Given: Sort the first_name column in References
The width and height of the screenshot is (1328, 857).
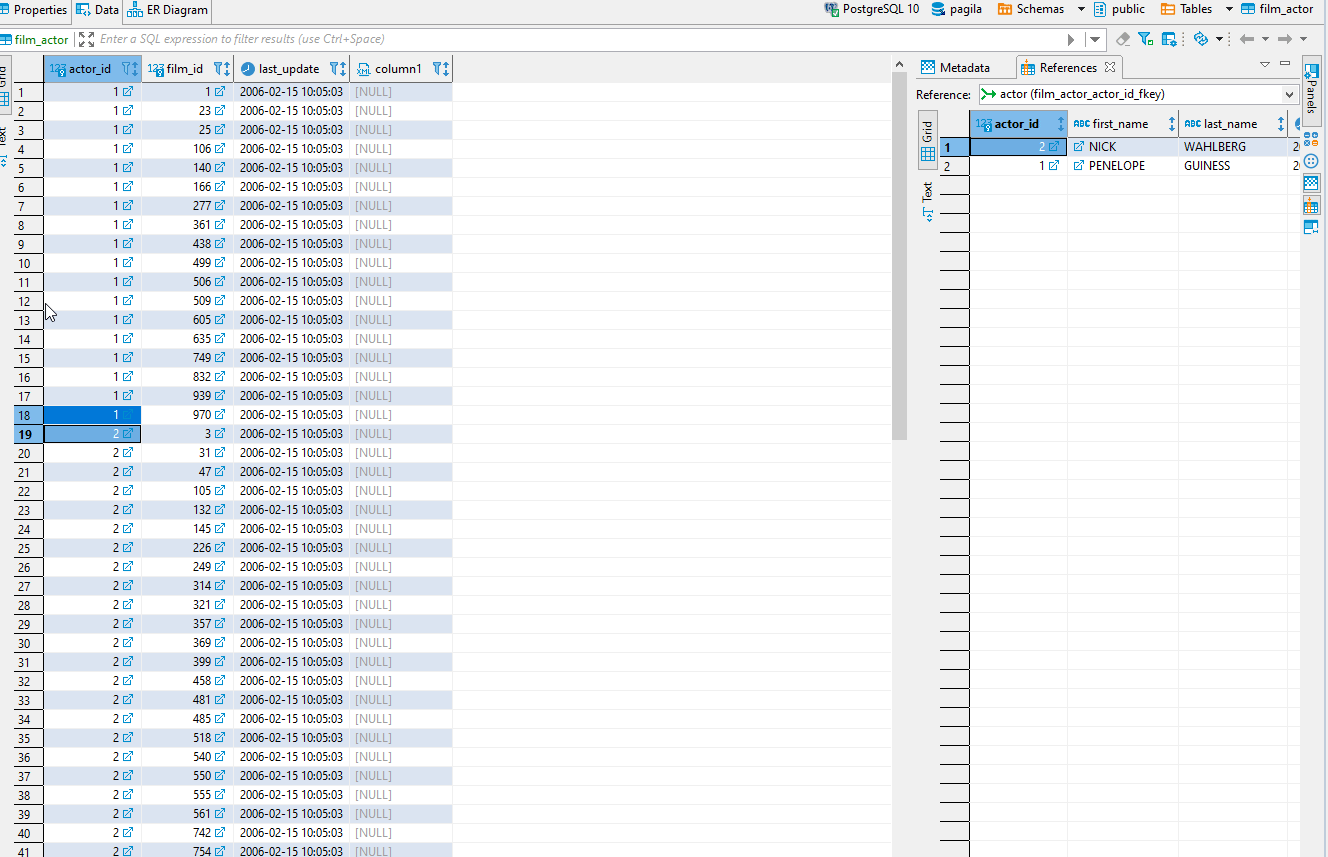Looking at the screenshot, I should click(1172, 124).
